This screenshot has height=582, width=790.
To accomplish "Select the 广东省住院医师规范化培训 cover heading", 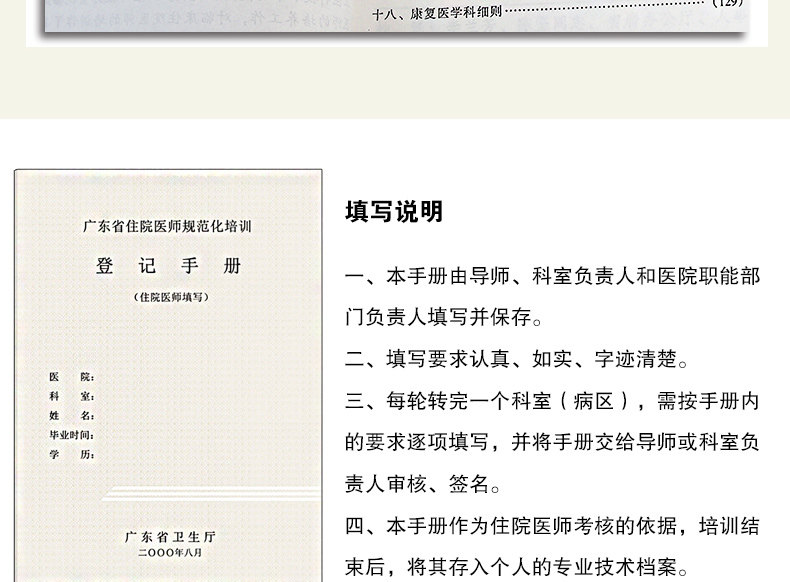I will click(167, 226).
